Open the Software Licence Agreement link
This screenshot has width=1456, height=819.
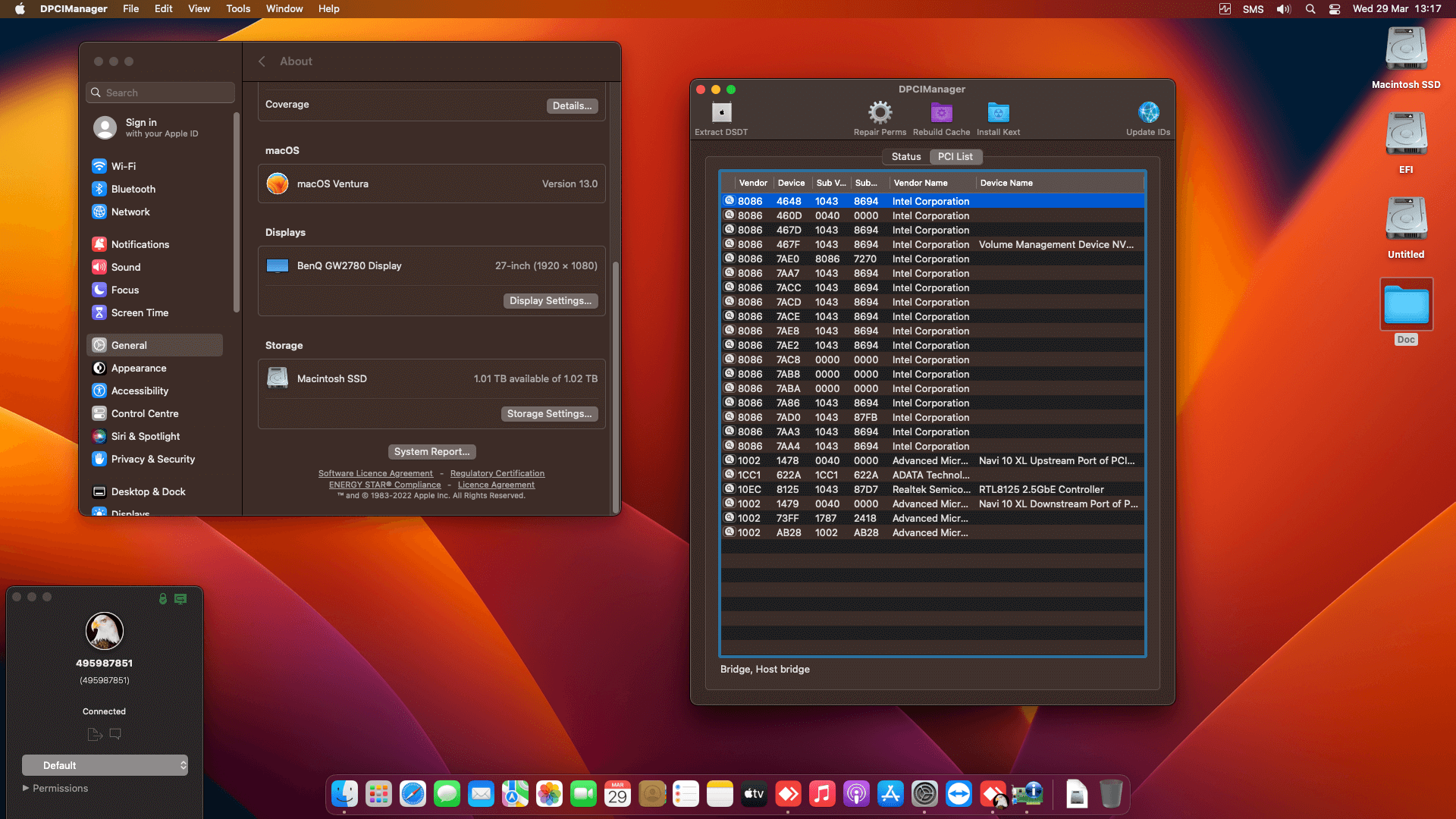coord(375,473)
